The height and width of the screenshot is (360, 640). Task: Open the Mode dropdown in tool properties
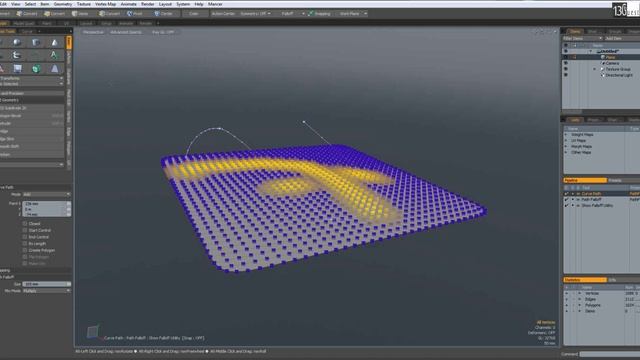[47, 194]
